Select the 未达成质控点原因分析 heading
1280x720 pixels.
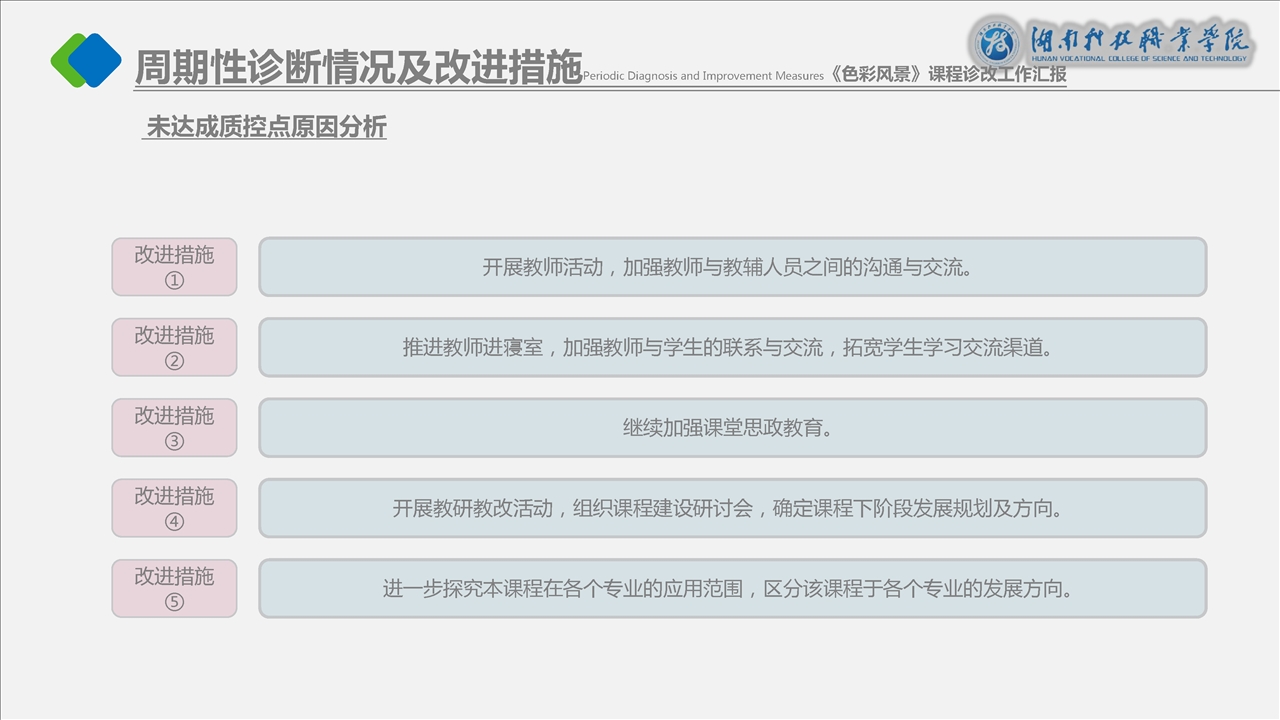266,128
